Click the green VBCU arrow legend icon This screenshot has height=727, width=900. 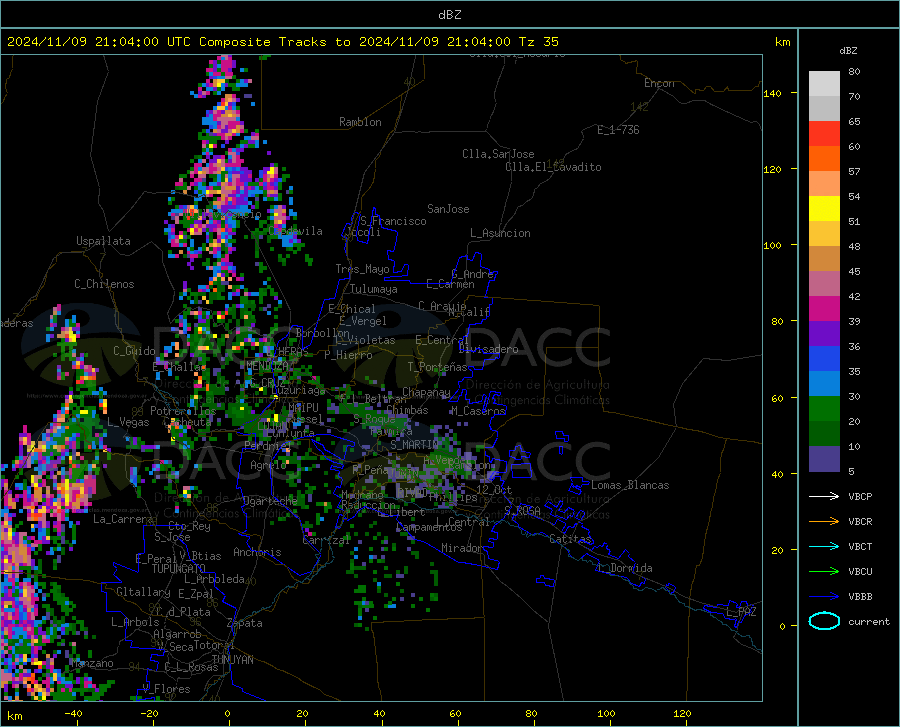pyautogui.click(x=824, y=572)
